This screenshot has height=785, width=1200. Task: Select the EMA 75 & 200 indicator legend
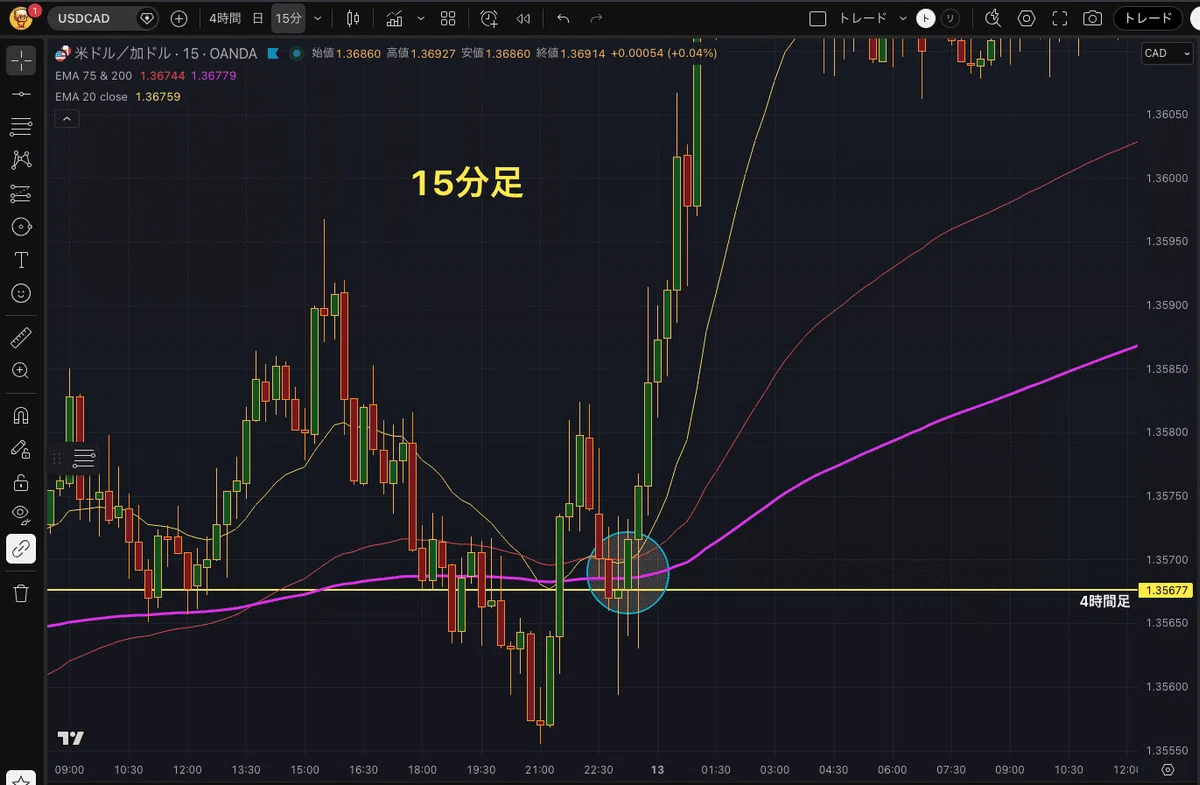click(93, 75)
